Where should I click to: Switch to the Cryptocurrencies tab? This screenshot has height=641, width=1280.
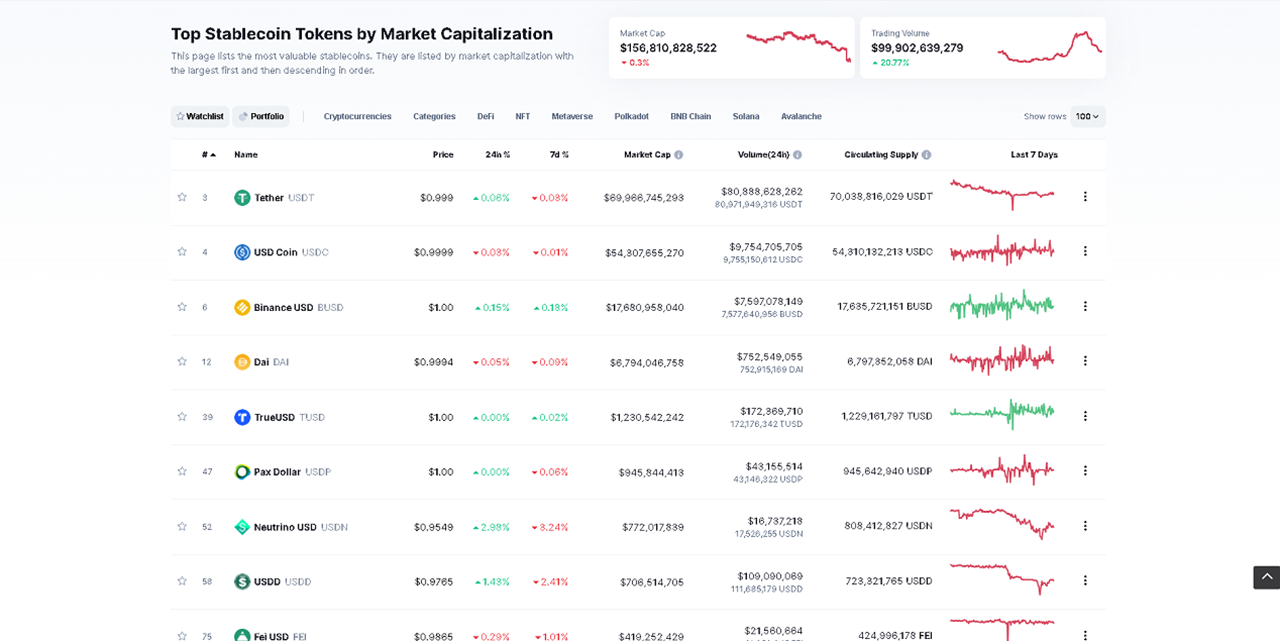coord(357,117)
